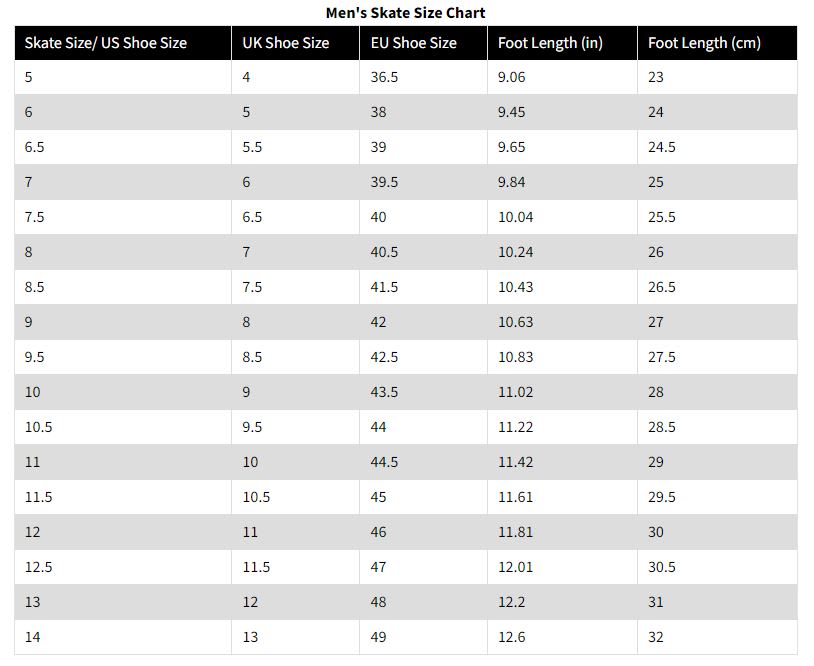This screenshot has height=666, width=814.
Task: Click the 9.06 inch foot length cell
Action: 562,77
